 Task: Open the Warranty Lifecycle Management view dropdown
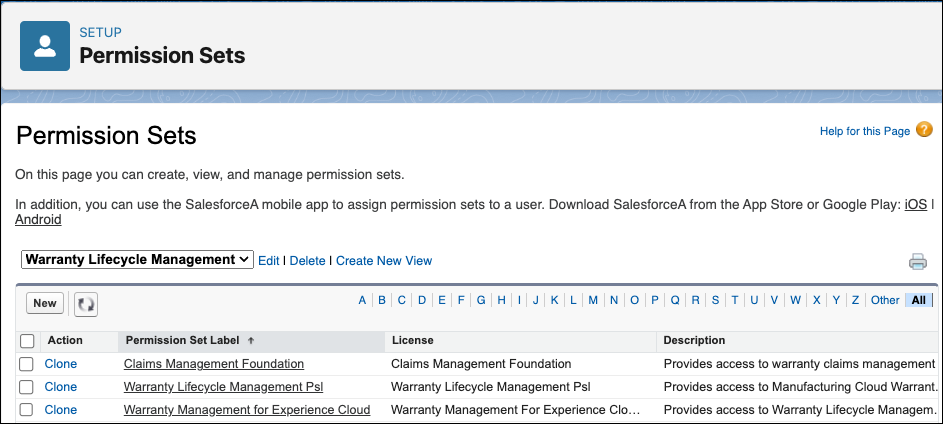[x=137, y=260]
